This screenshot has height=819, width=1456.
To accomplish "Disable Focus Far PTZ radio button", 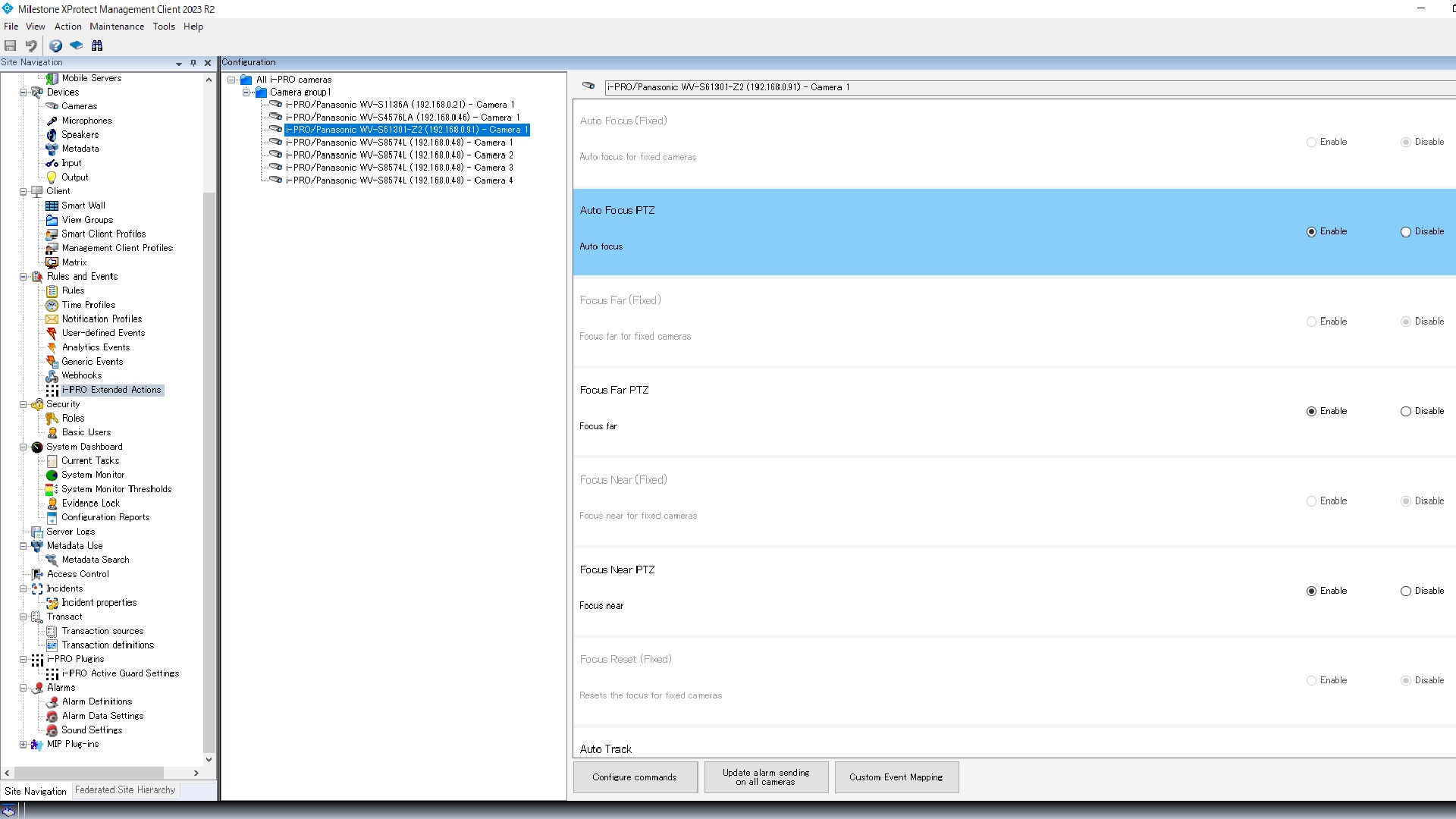I will pos(1405,412).
